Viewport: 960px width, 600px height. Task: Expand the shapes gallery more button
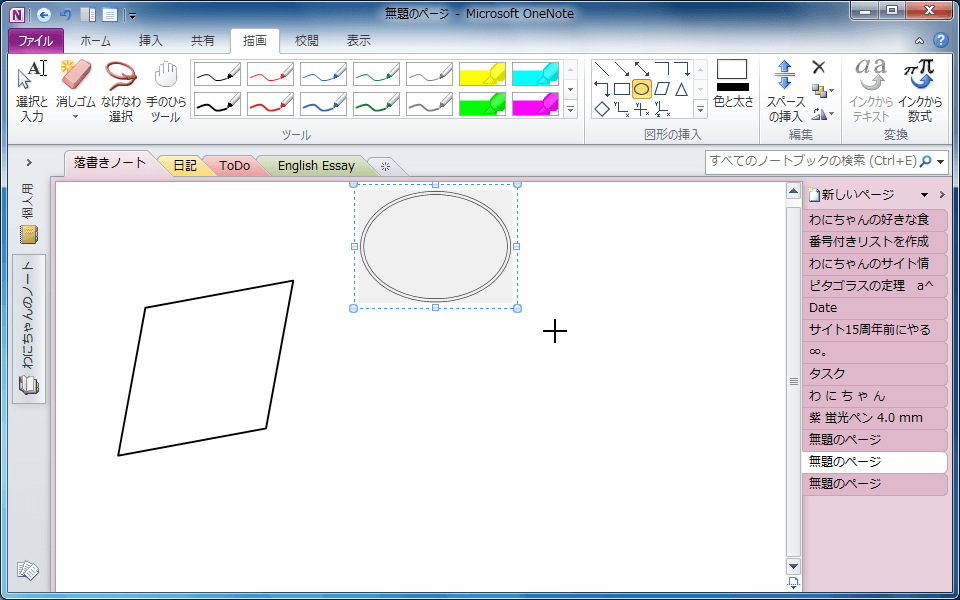point(701,110)
